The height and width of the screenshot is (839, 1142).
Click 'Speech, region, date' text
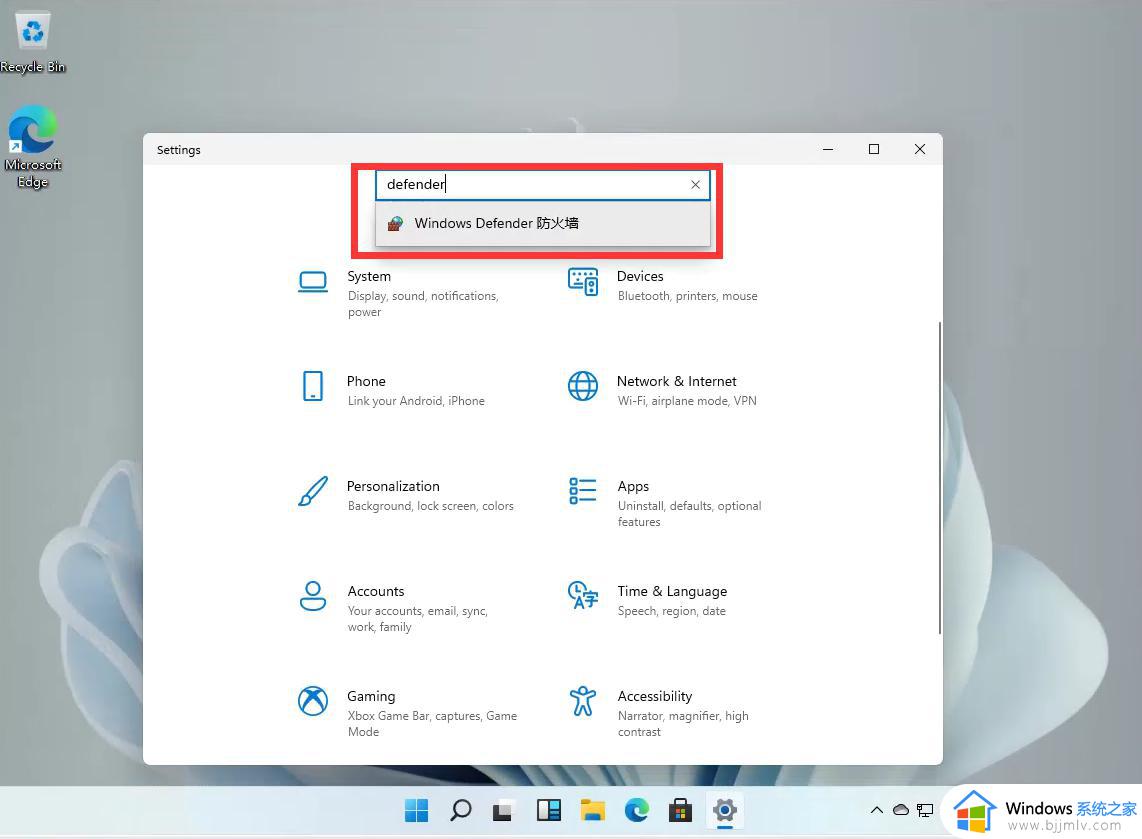(672, 611)
